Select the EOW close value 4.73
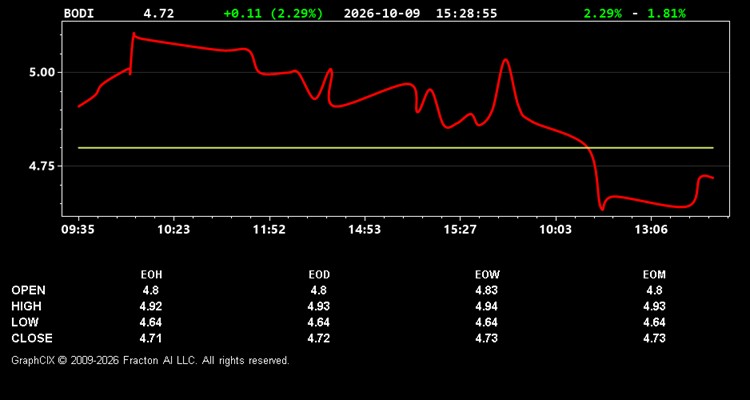 click(x=486, y=338)
